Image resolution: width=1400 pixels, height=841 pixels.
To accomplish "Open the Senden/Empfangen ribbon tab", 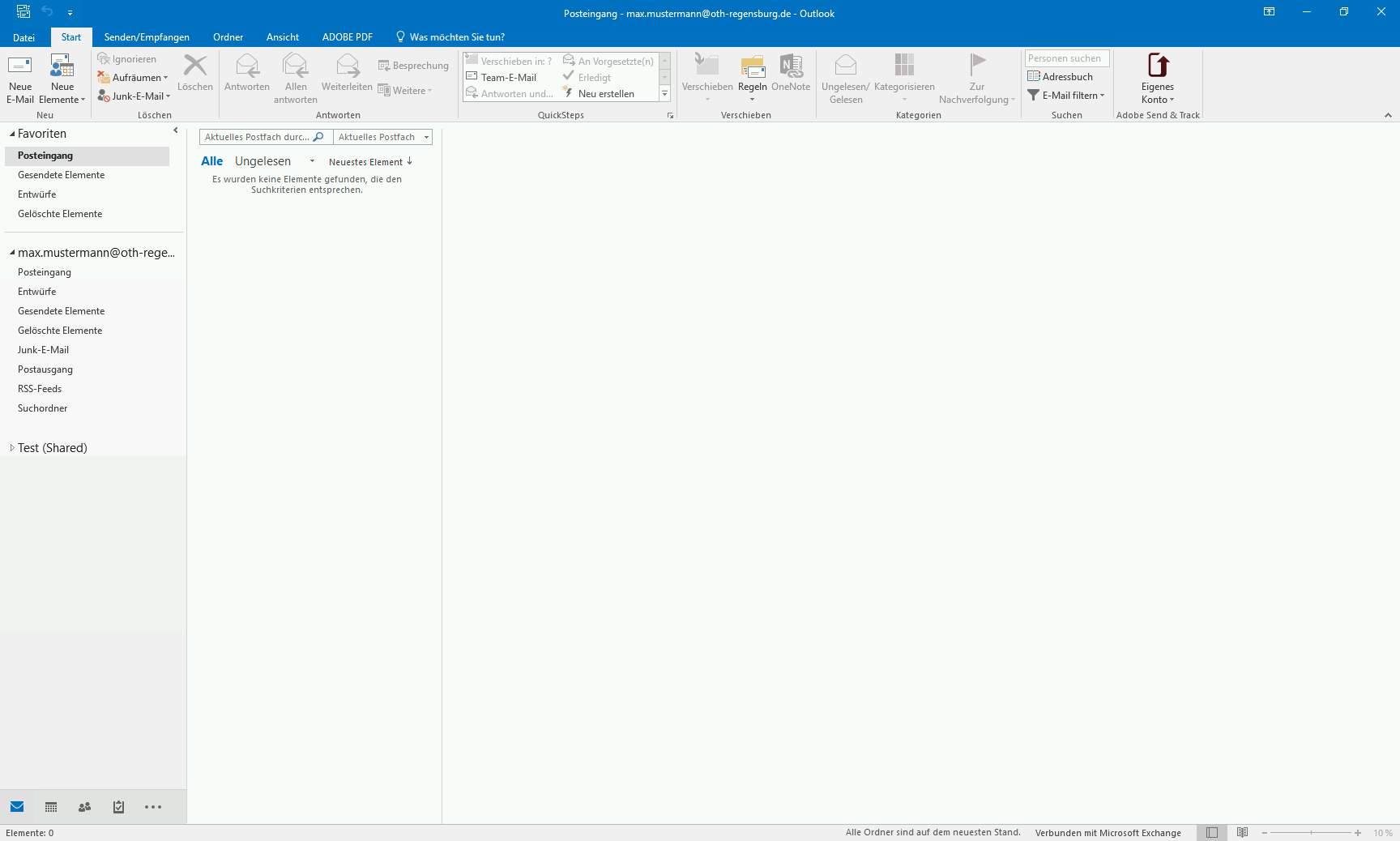I will pyautogui.click(x=147, y=37).
